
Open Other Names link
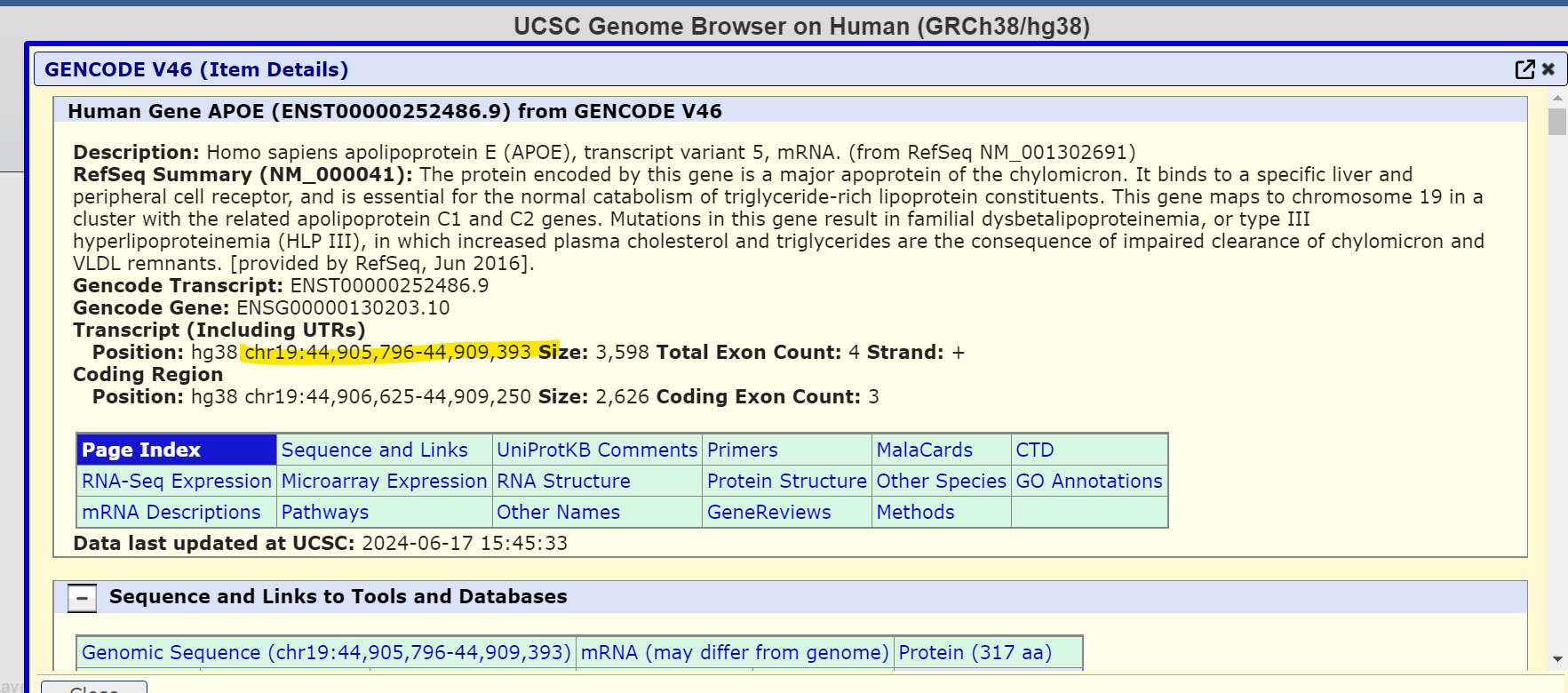coord(558,513)
